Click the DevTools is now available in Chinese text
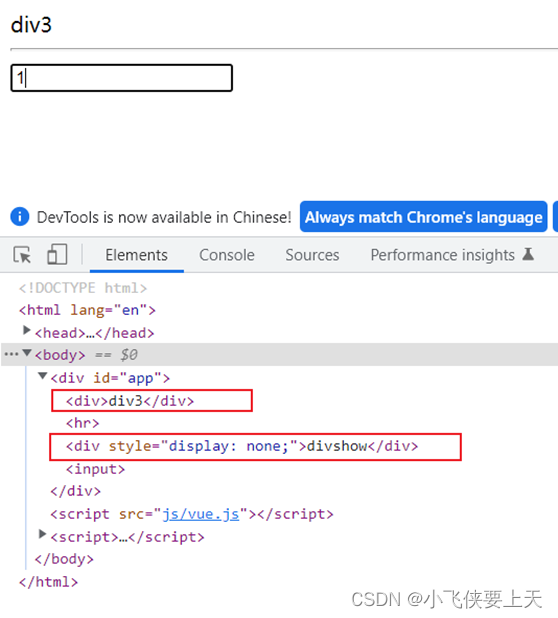Screen dimensions: 558x618 click(x=164, y=217)
